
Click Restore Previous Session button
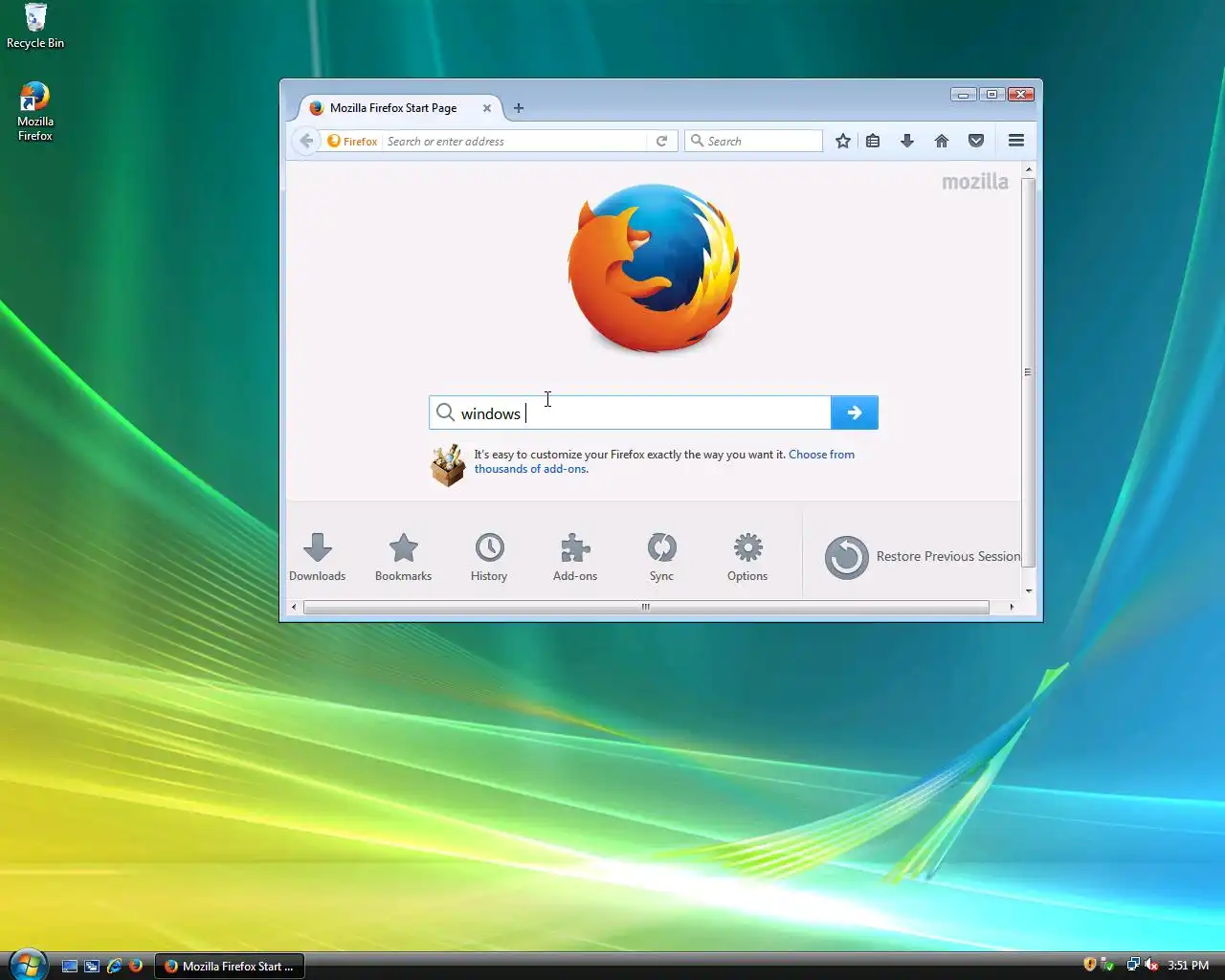pyautogui.click(x=922, y=557)
